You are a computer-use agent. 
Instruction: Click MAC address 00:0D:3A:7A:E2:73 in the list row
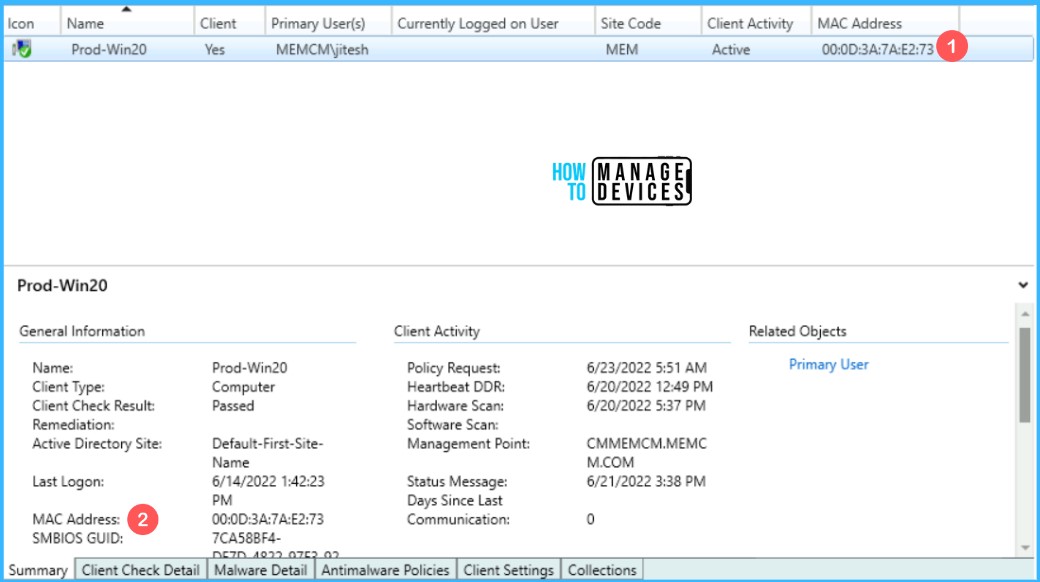click(x=877, y=50)
